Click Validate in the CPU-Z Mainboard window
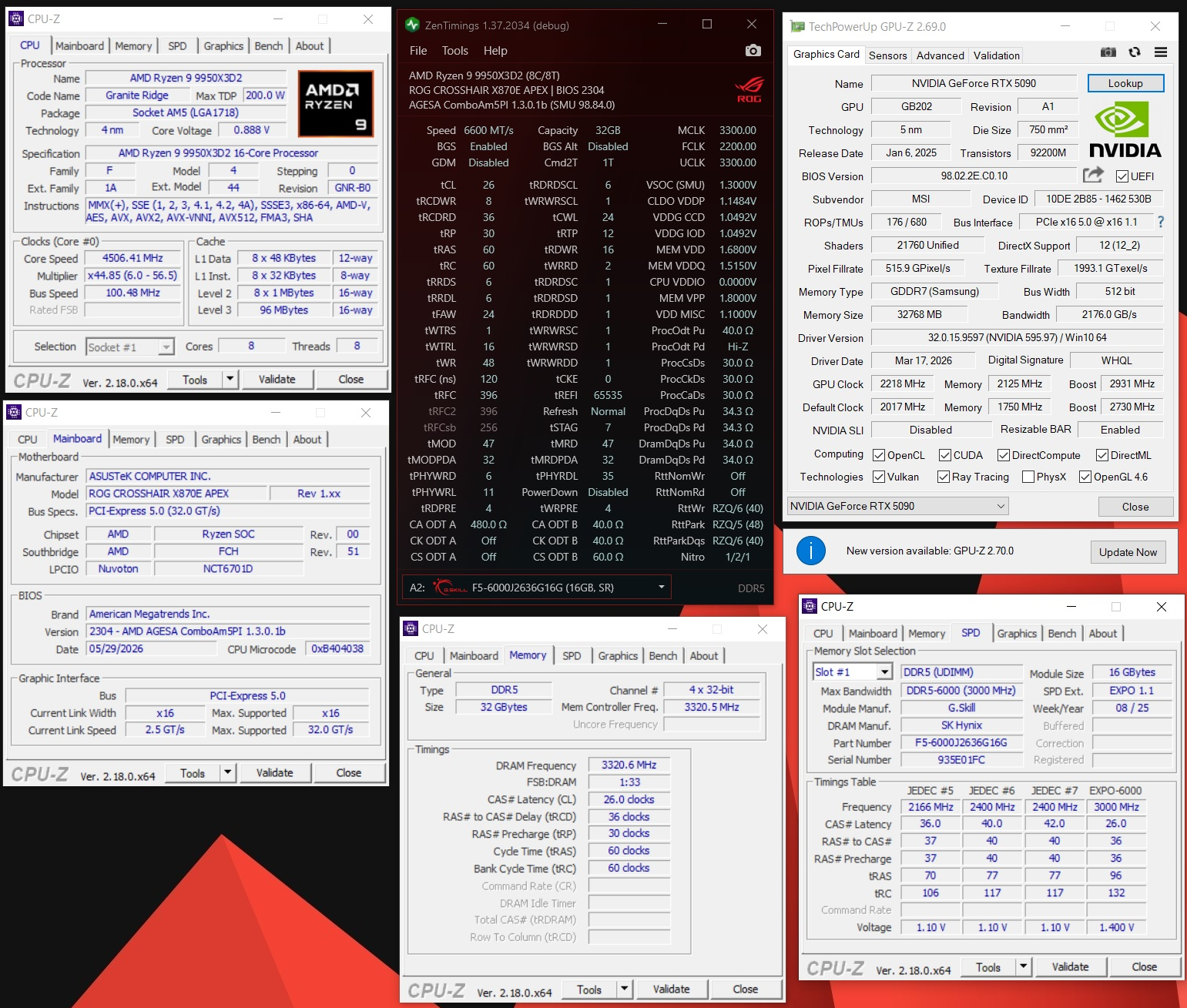This screenshot has height=1008, width=1187. point(274,772)
